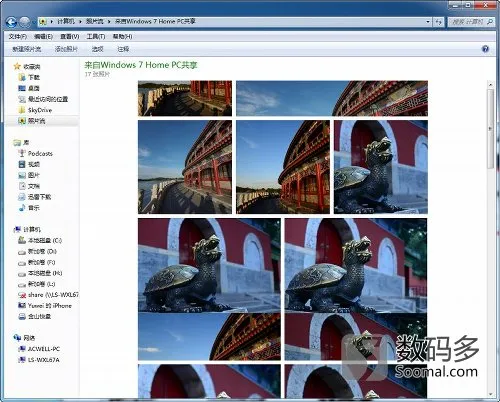Image resolution: width=500 pixels, height=402 pixels.
Task: Select the 新加卷 (L:) drive item
Action: pos(37,284)
